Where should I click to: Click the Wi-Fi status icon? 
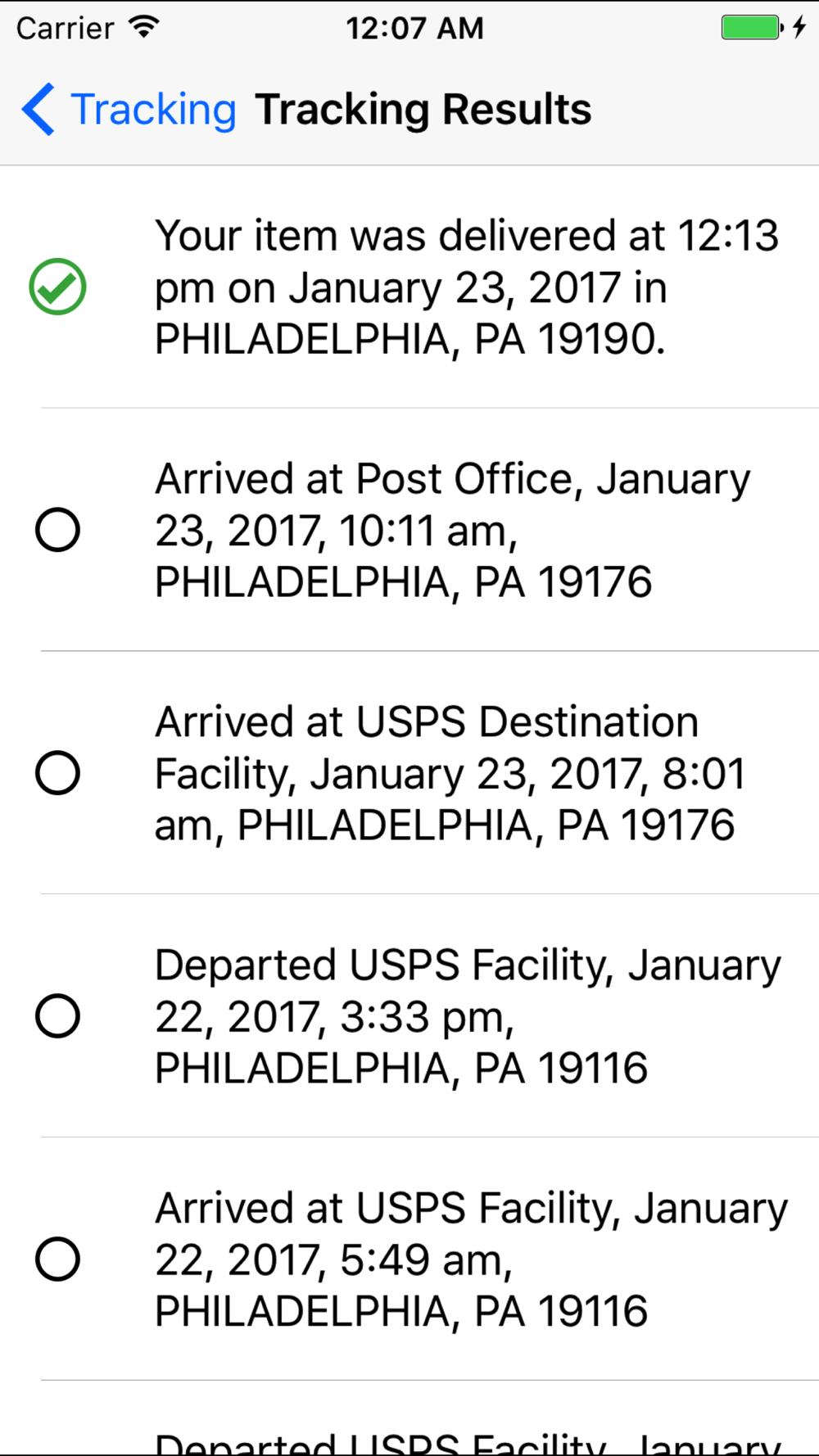(x=144, y=27)
